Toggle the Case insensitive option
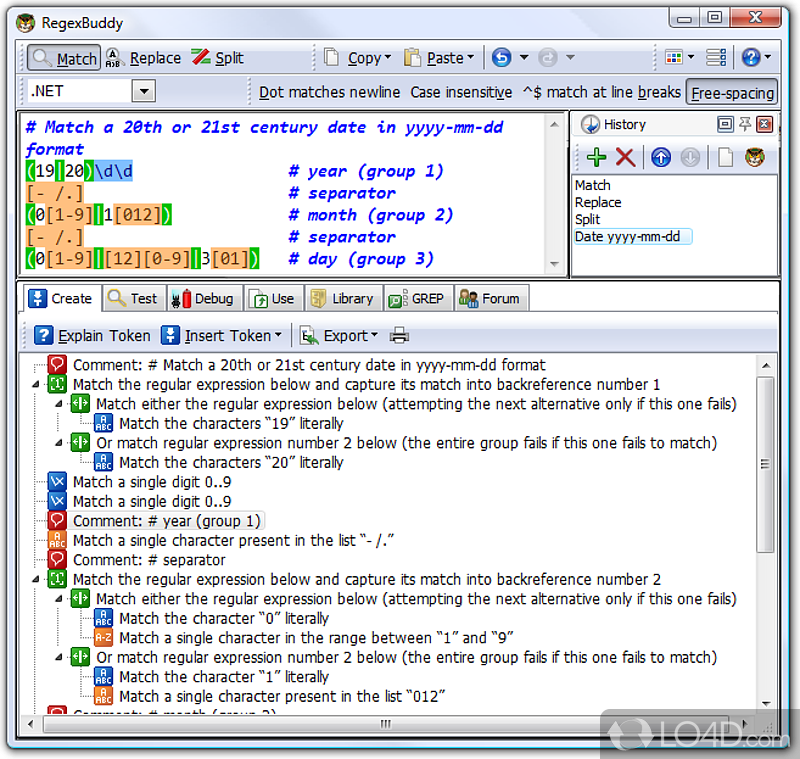The width and height of the screenshot is (800, 759). click(461, 92)
